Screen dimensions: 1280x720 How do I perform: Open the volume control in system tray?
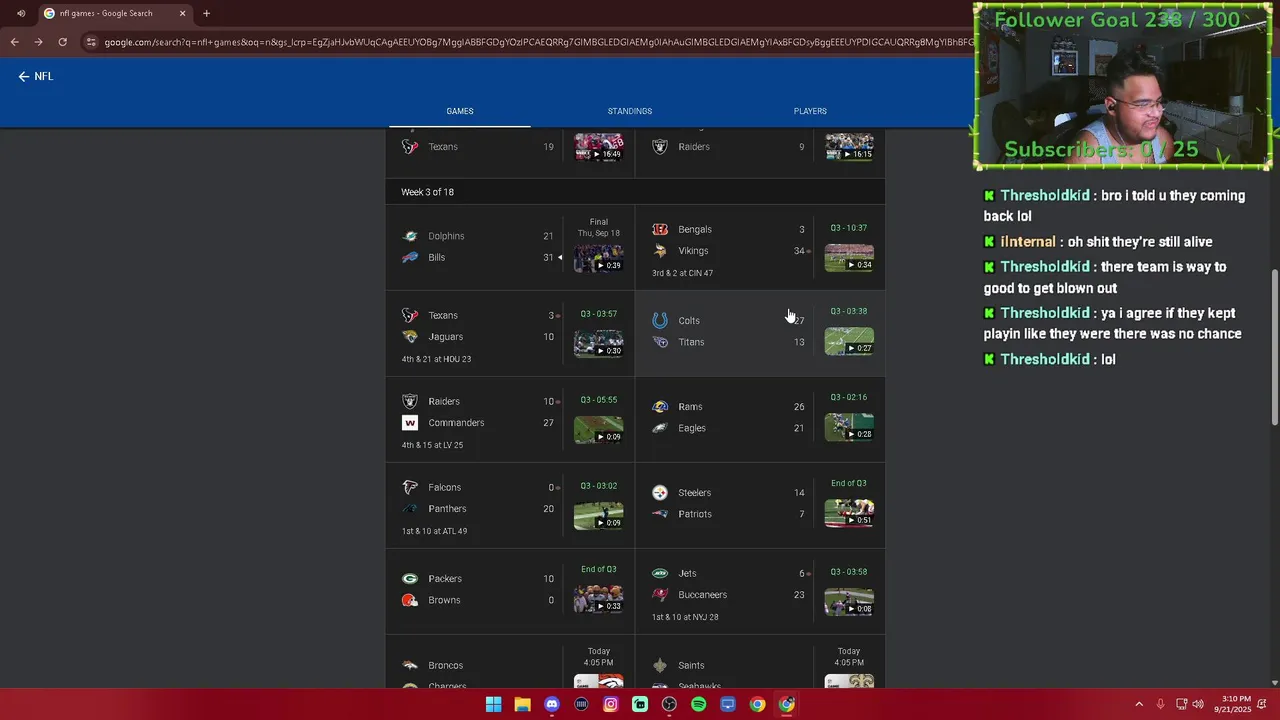(x=1198, y=704)
